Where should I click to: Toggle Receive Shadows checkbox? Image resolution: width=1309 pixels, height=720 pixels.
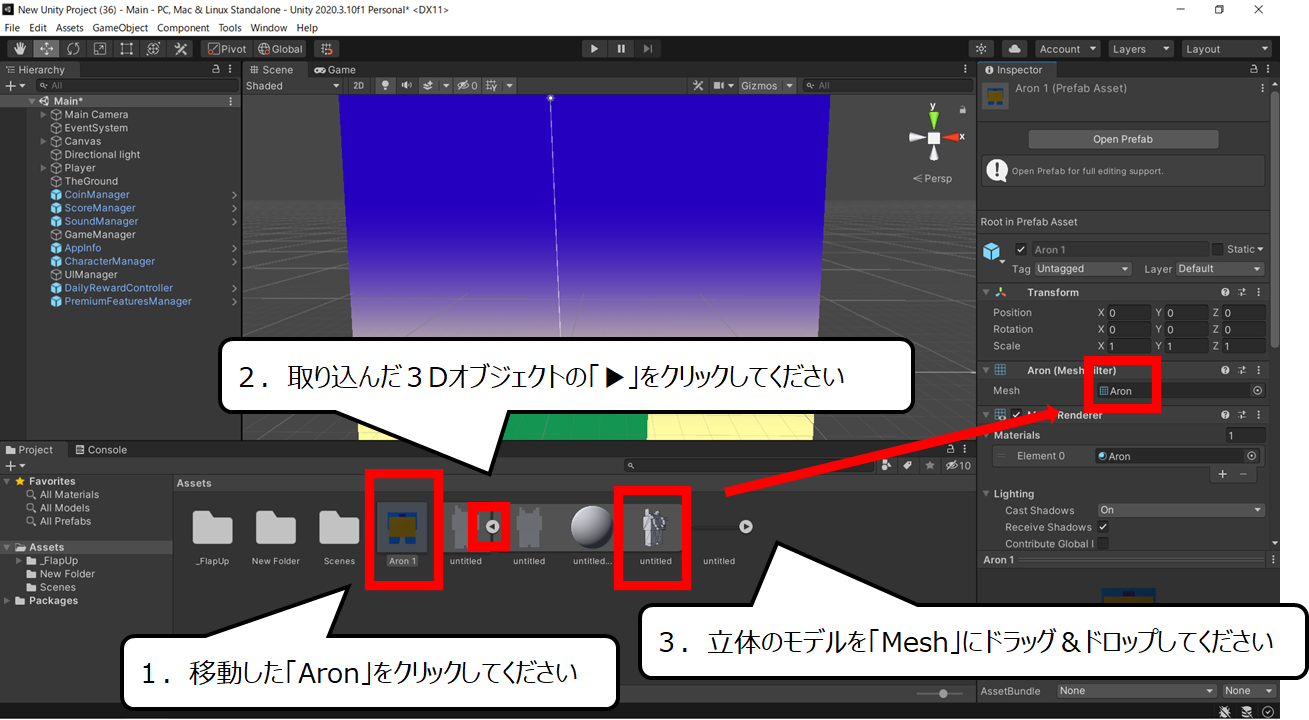pos(1103,527)
